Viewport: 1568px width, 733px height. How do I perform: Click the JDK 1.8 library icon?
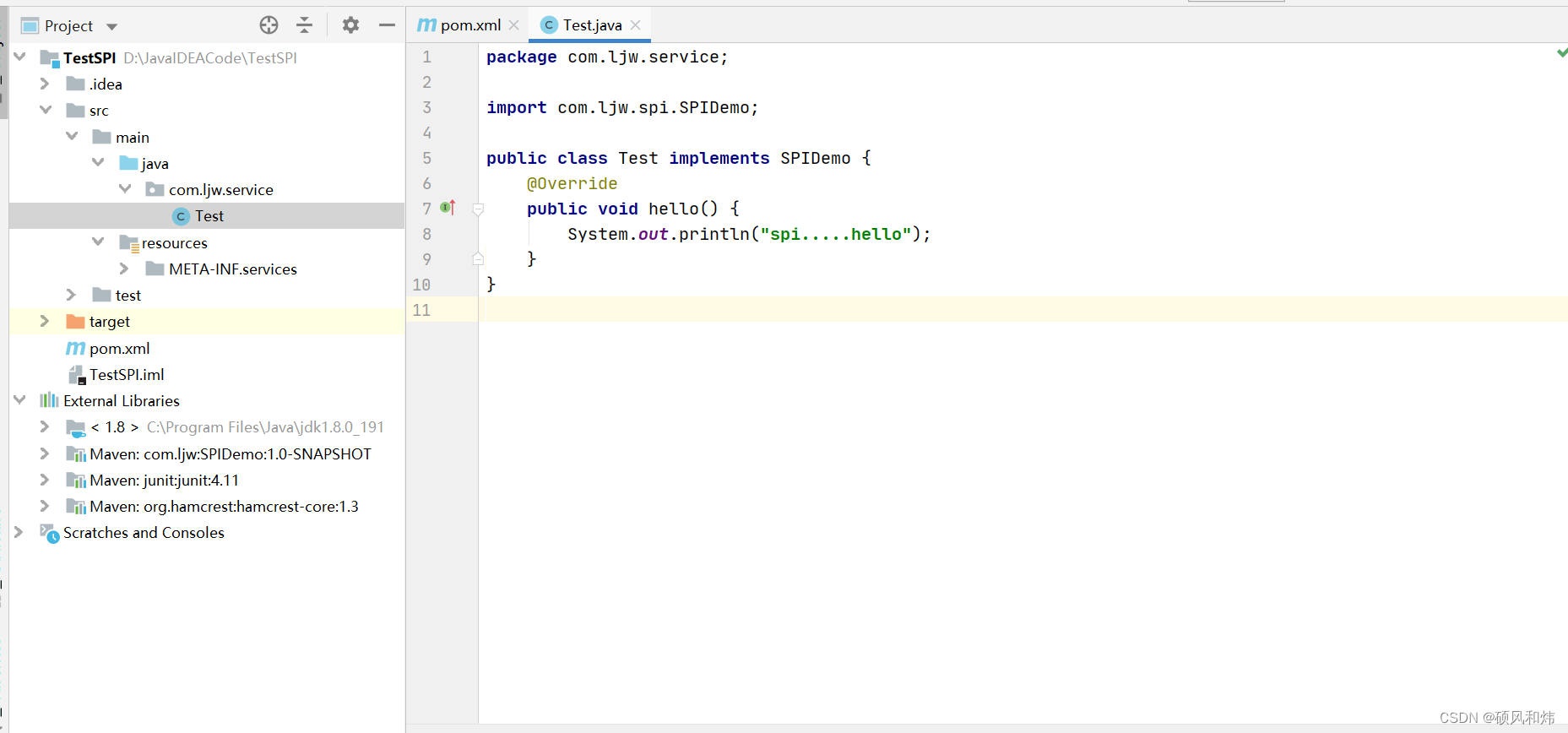pos(76,427)
